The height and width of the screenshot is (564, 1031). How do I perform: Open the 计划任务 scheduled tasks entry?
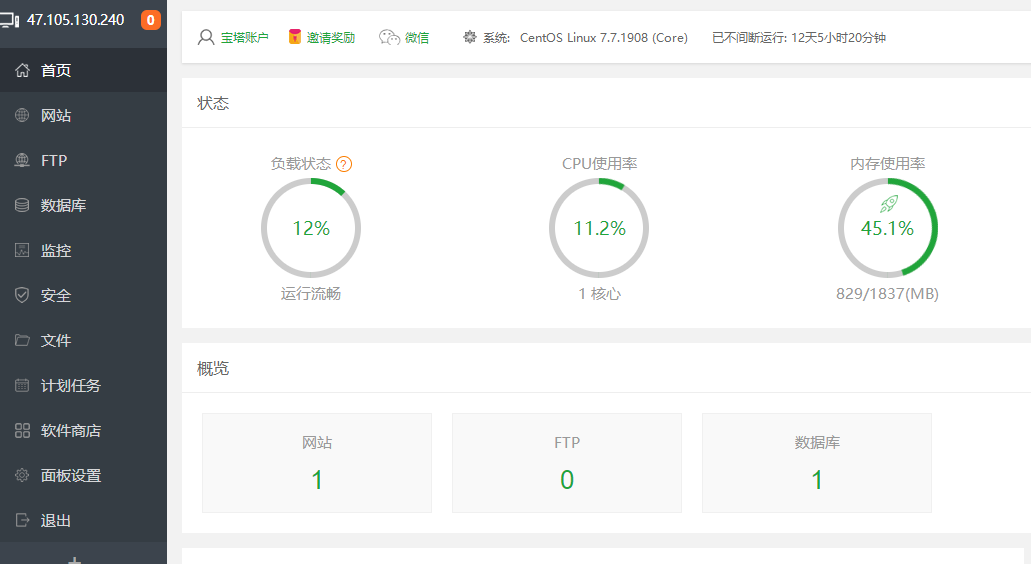coord(84,386)
